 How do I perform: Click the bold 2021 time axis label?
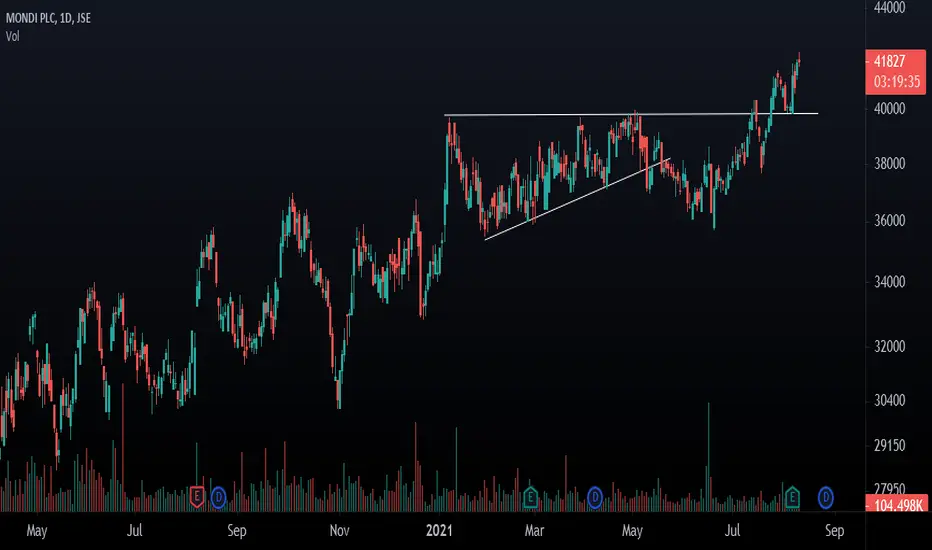coord(439,530)
